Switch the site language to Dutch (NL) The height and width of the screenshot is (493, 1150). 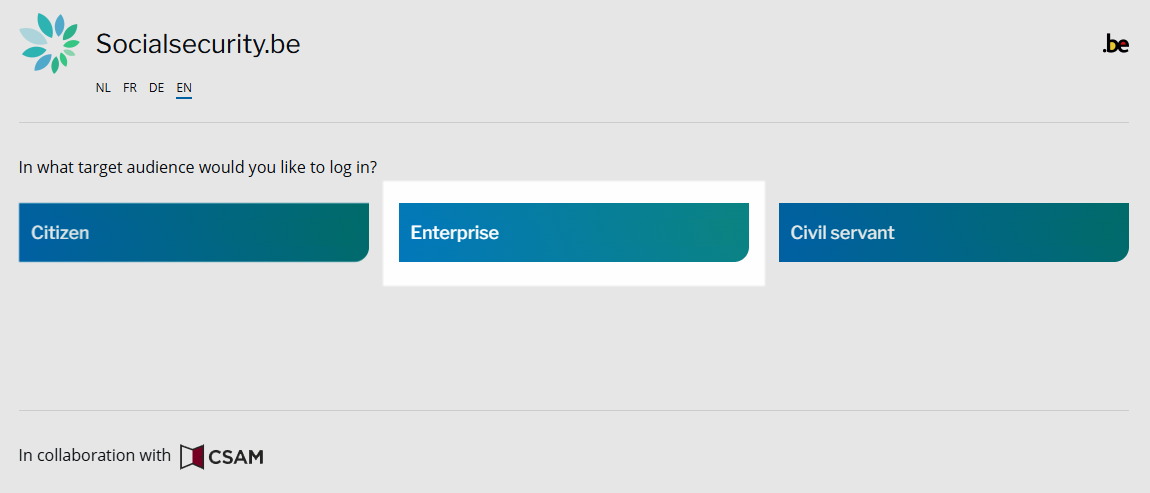103,88
